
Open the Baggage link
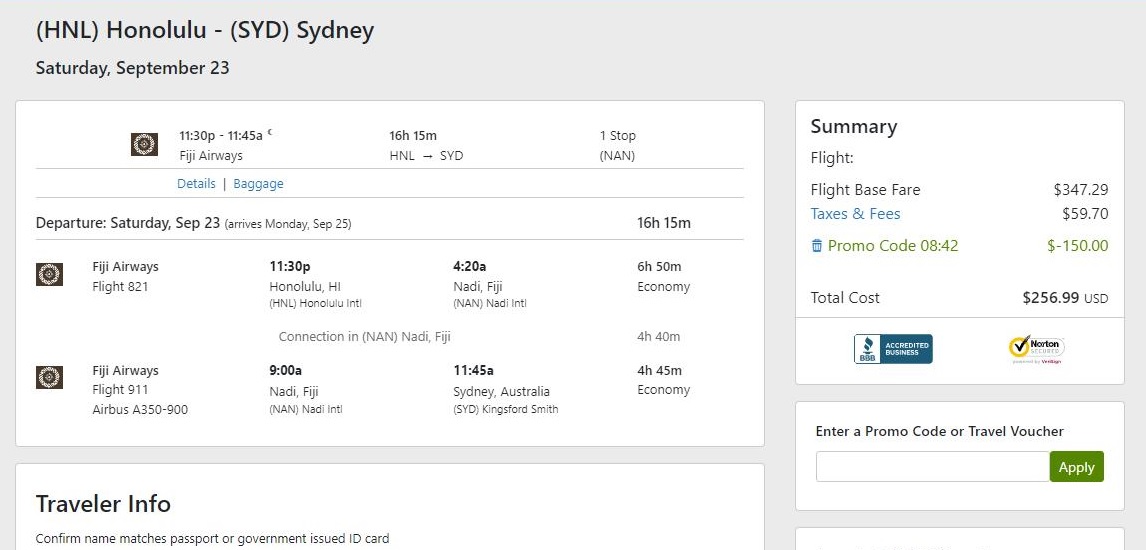coord(258,184)
